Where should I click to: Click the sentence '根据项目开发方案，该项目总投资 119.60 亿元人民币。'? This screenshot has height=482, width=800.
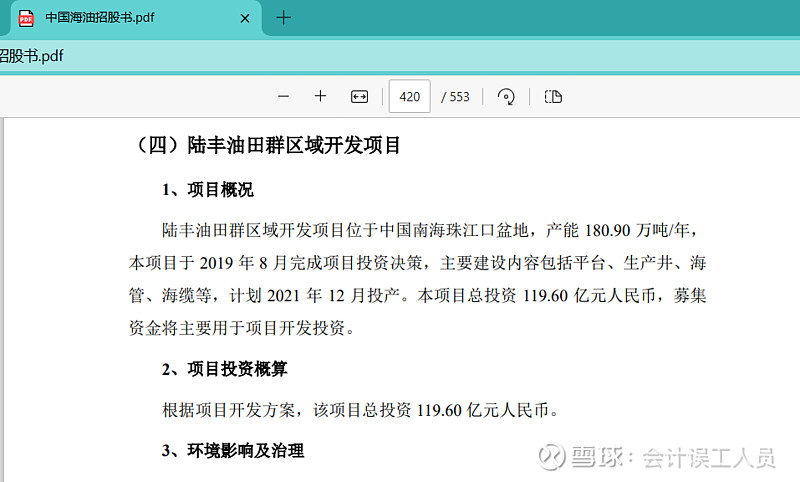tap(361, 410)
